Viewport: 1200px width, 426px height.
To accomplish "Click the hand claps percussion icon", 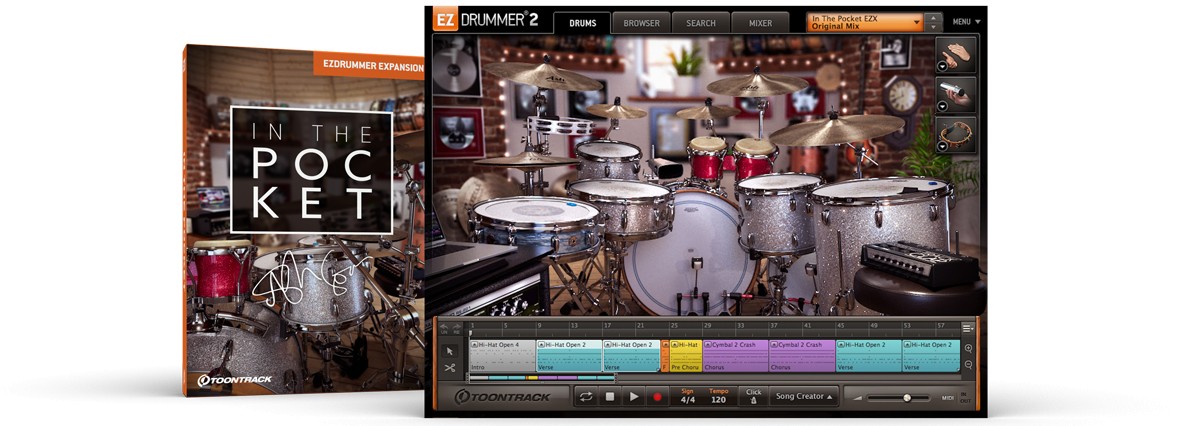I will pyautogui.click(x=957, y=55).
